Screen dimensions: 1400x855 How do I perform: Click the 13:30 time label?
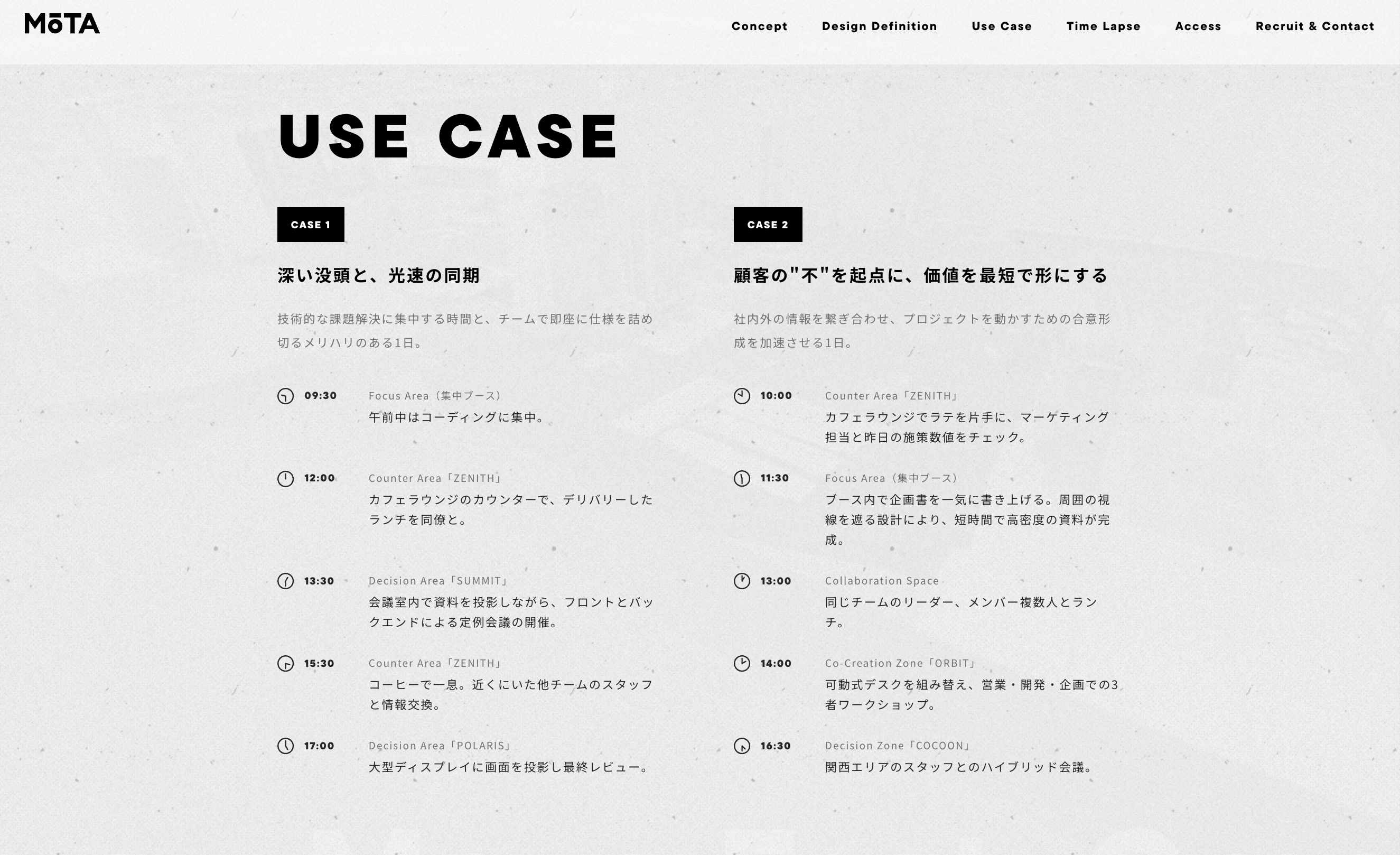[x=319, y=581]
